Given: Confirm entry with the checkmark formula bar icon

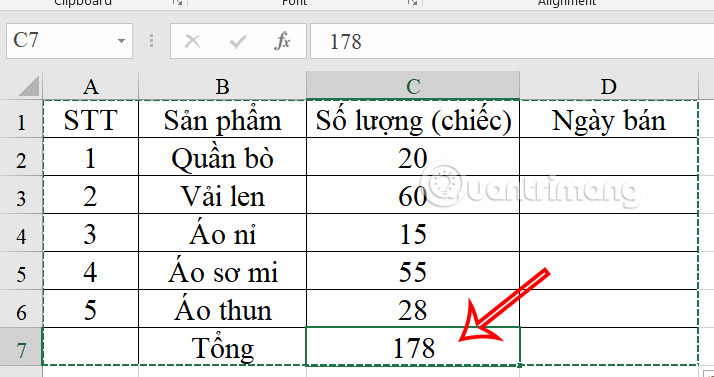Looking at the screenshot, I should point(237,42).
